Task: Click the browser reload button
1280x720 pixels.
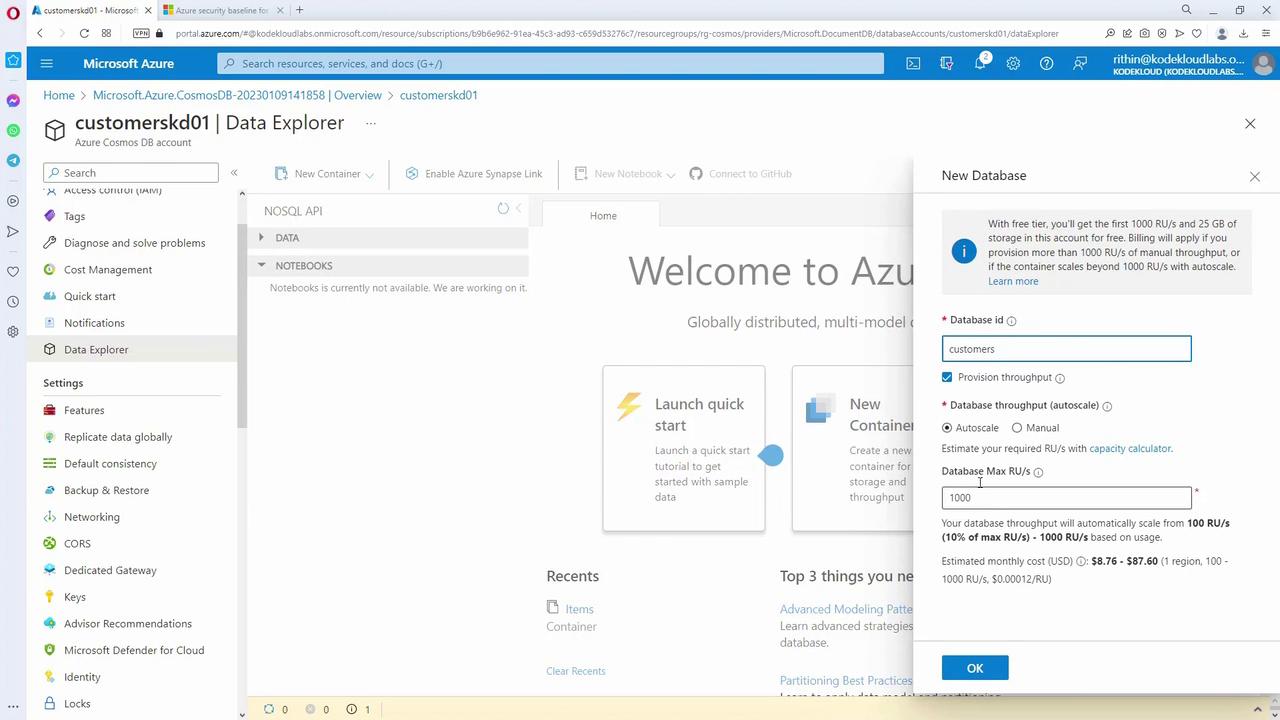Action: click(84, 33)
